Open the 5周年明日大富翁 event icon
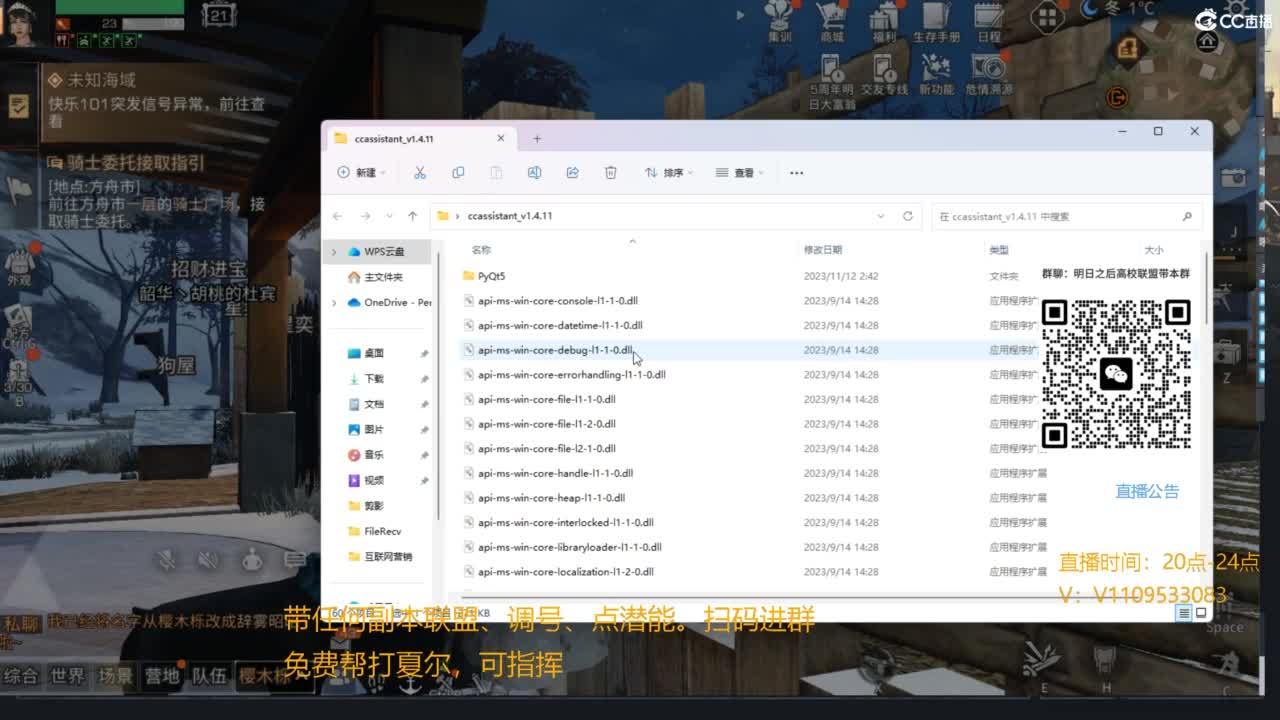Viewport: 1280px width, 720px height. click(x=832, y=81)
